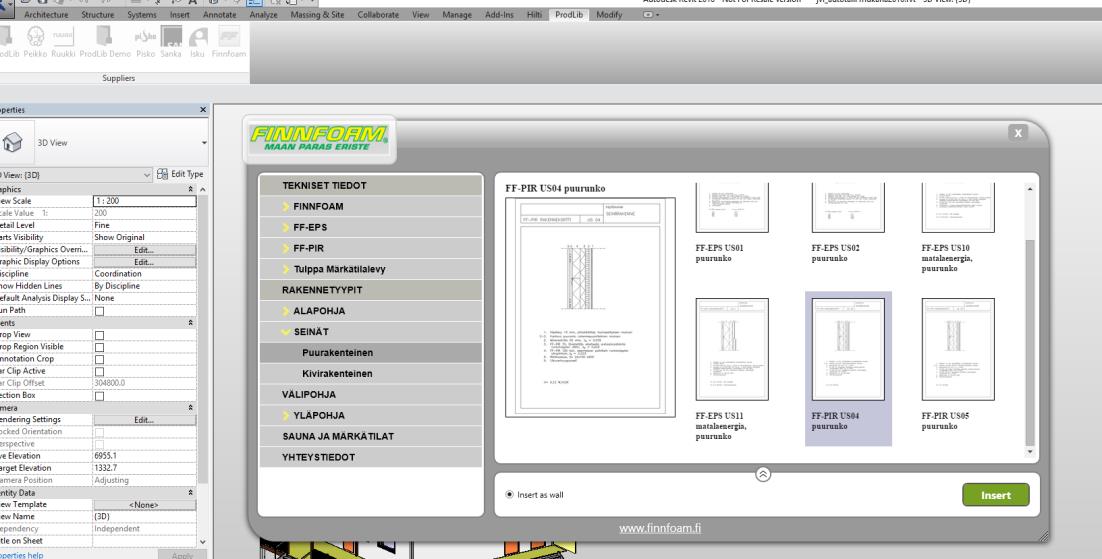The height and width of the screenshot is (559, 1102).
Task: Click the large FF-PIR US04 preview image
Action: pos(590,307)
